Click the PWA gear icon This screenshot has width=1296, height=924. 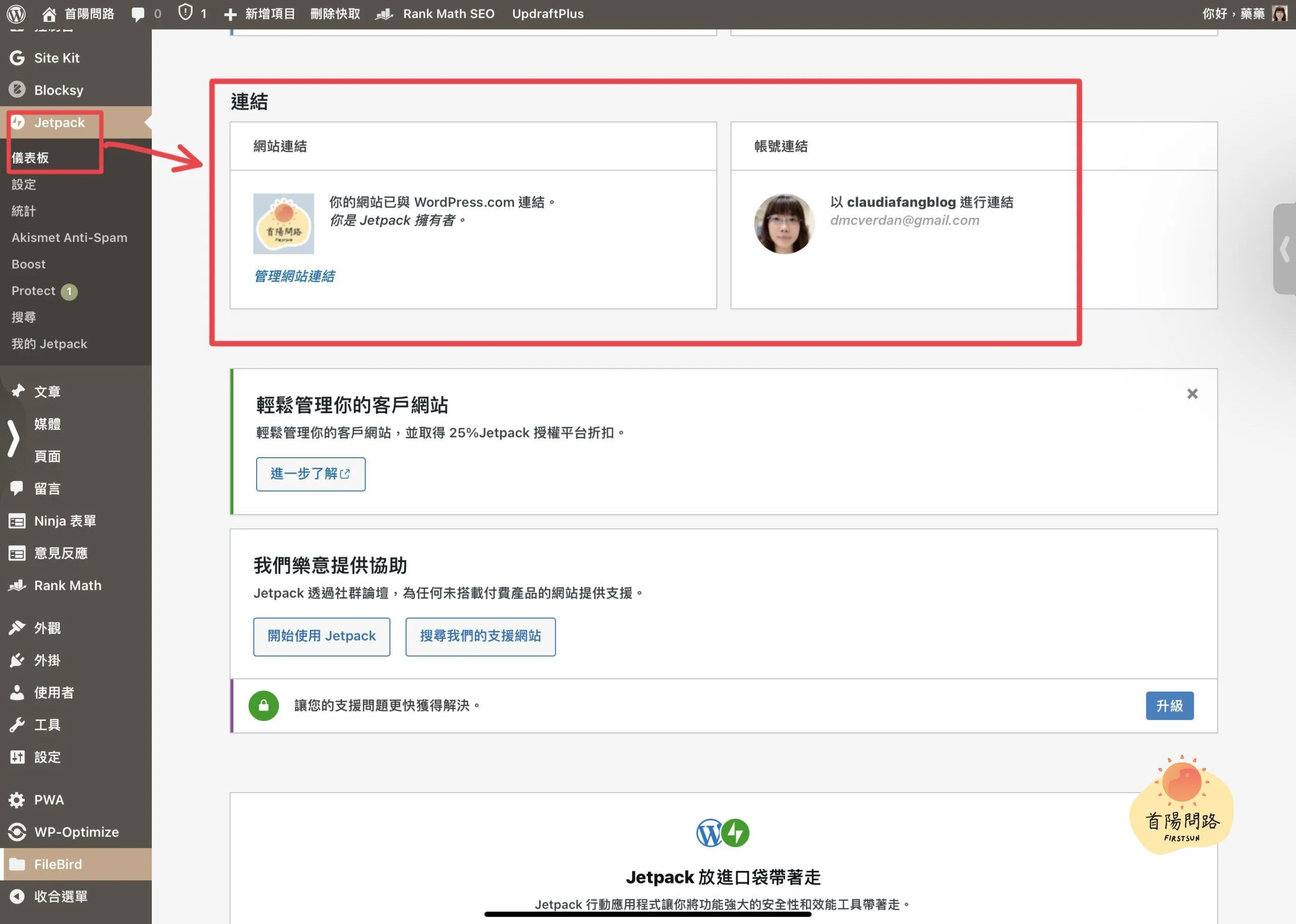pos(17,800)
